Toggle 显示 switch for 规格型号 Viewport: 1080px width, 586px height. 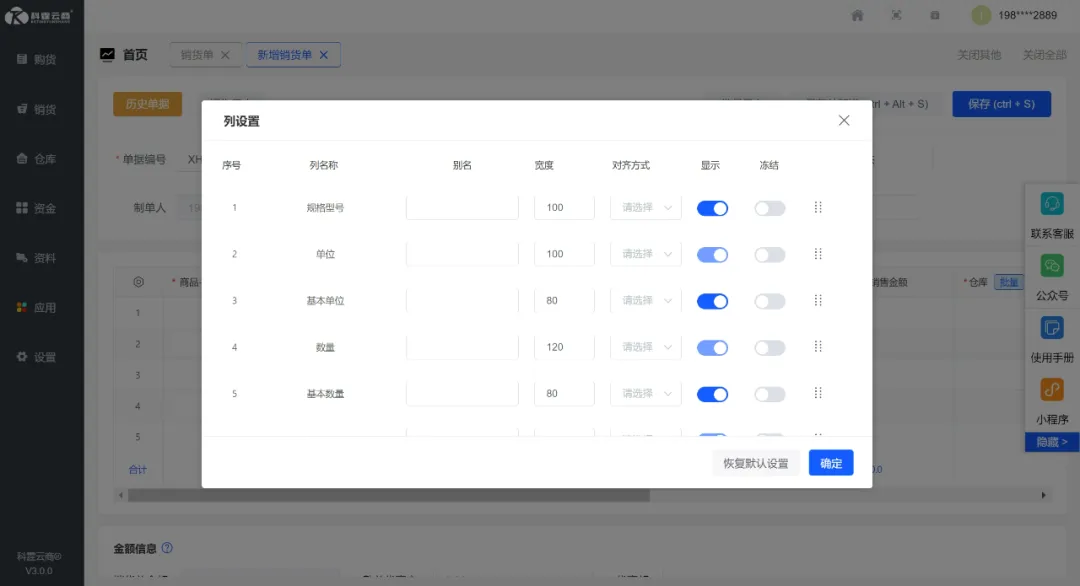tap(712, 208)
